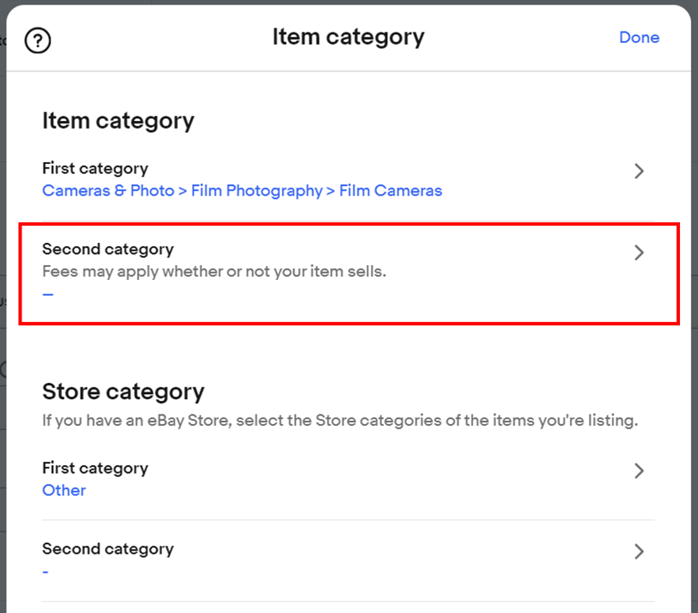Choose the Store Second category label
Screen dimensions: 698x613
tap(108, 549)
